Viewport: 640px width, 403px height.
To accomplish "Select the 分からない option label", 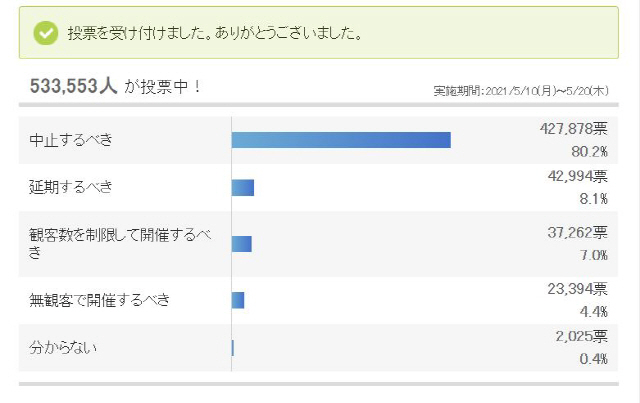I will pyautogui.click(x=63, y=347).
